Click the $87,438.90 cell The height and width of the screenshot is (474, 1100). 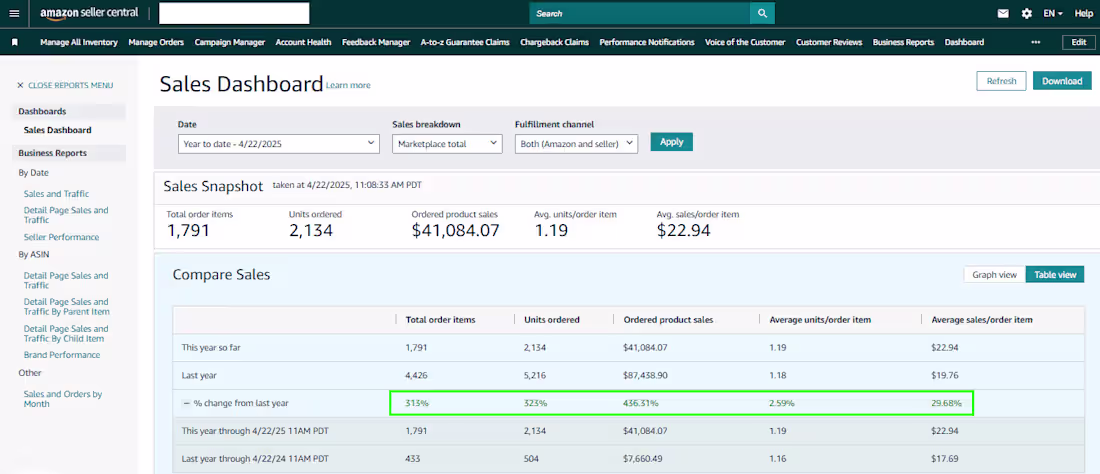pos(645,375)
